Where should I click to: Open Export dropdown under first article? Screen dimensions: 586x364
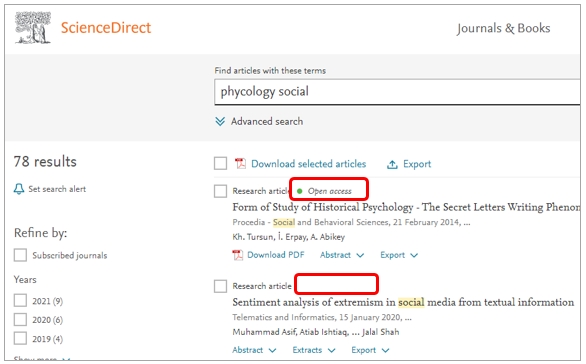tap(399, 255)
